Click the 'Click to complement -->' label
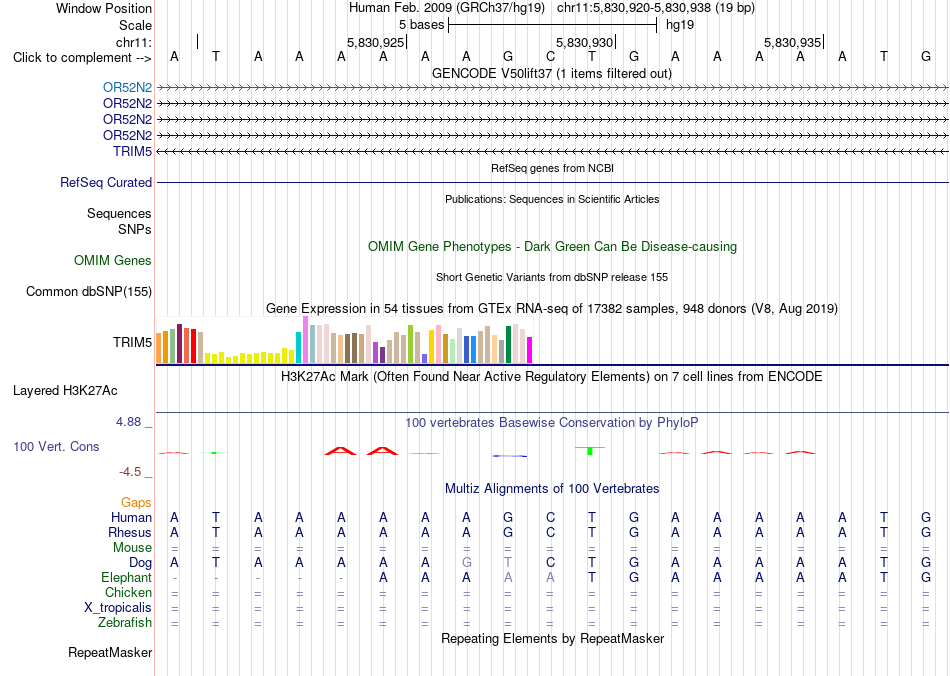Image resolution: width=950 pixels, height=676 pixels. [82, 58]
